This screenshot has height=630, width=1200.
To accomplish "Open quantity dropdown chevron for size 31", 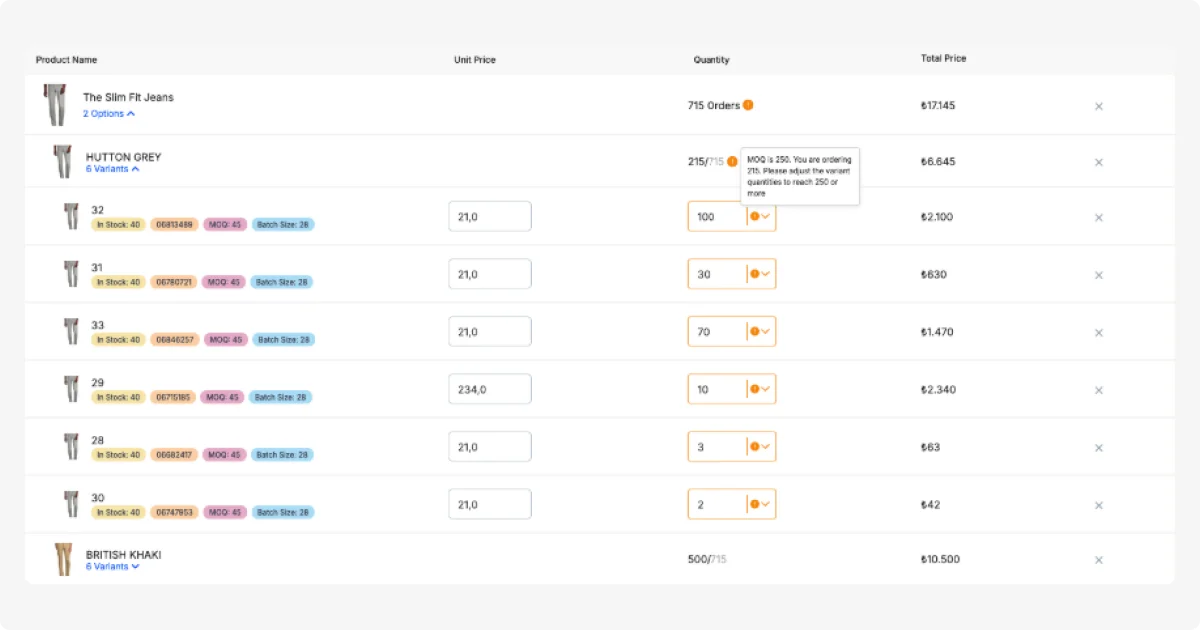I will coord(766,274).
